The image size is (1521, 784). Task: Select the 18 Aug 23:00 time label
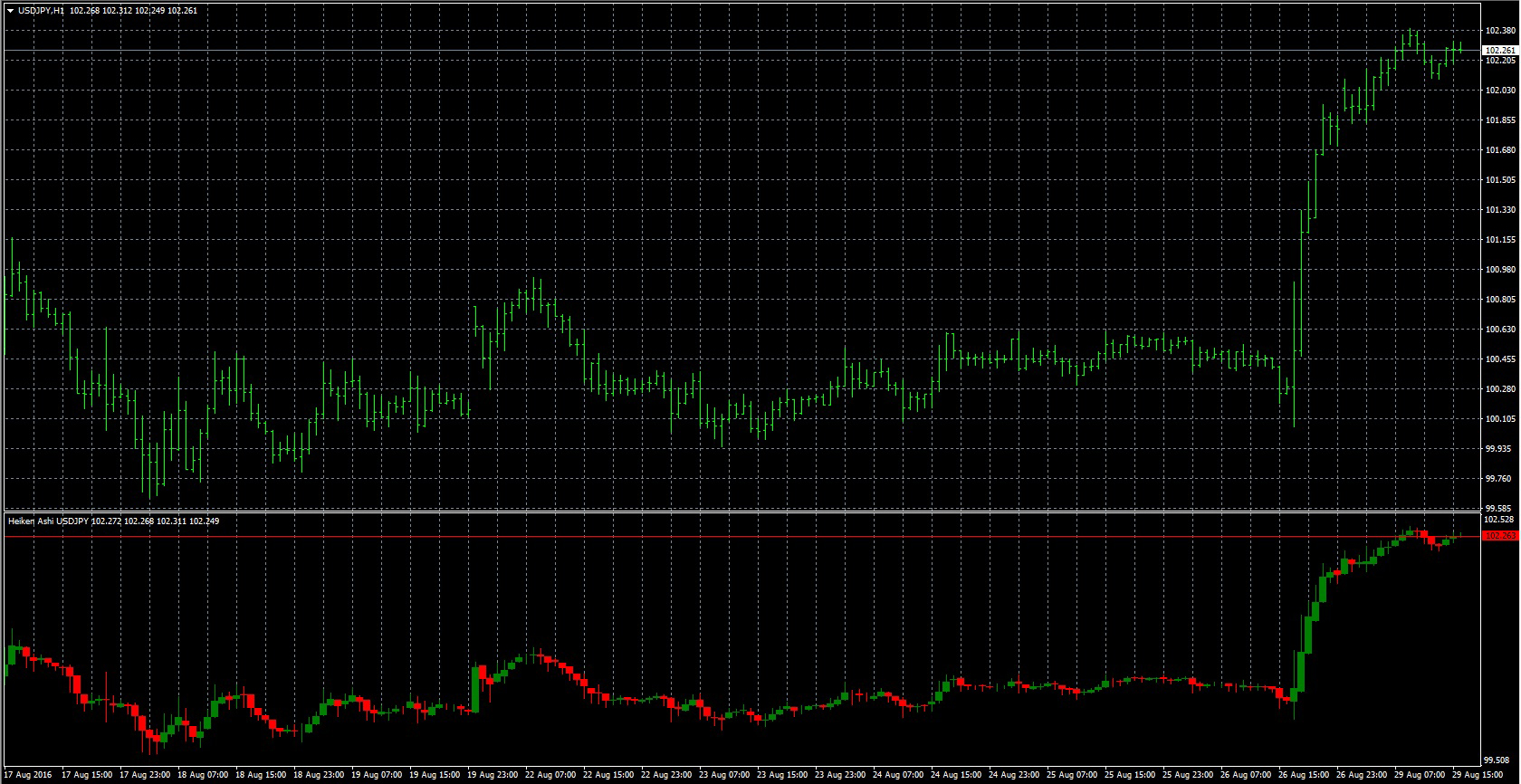(319, 776)
